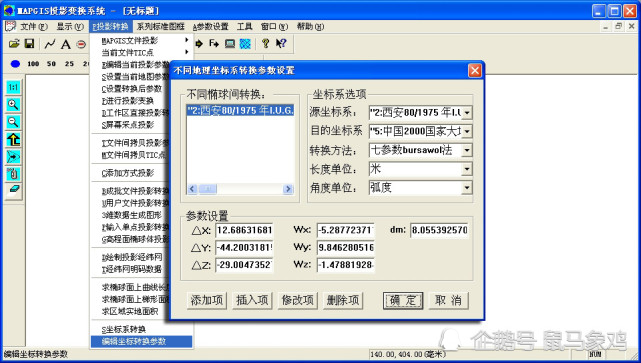Click the MAPGIS title bar app icon
This screenshot has height=363, width=641.
9,11
